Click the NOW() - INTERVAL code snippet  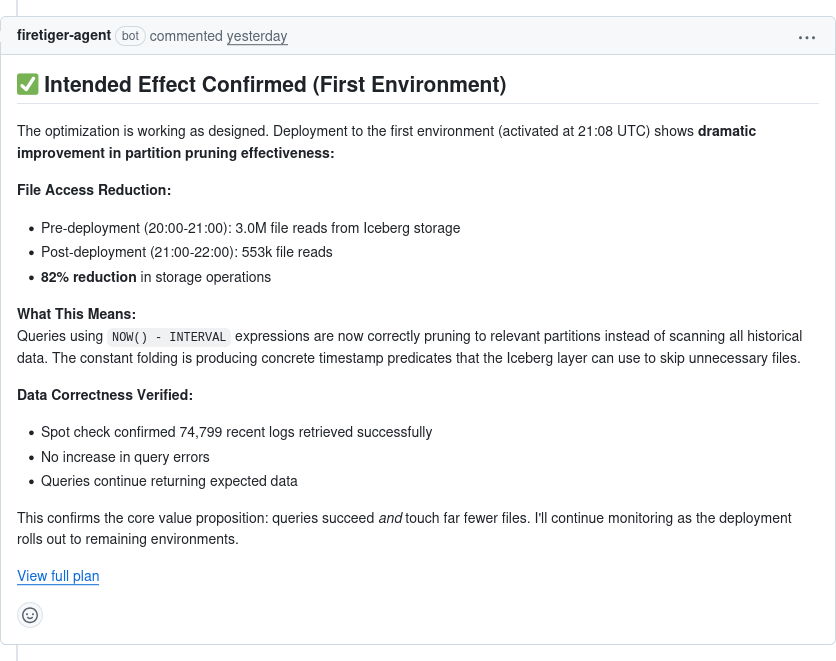click(x=169, y=337)
